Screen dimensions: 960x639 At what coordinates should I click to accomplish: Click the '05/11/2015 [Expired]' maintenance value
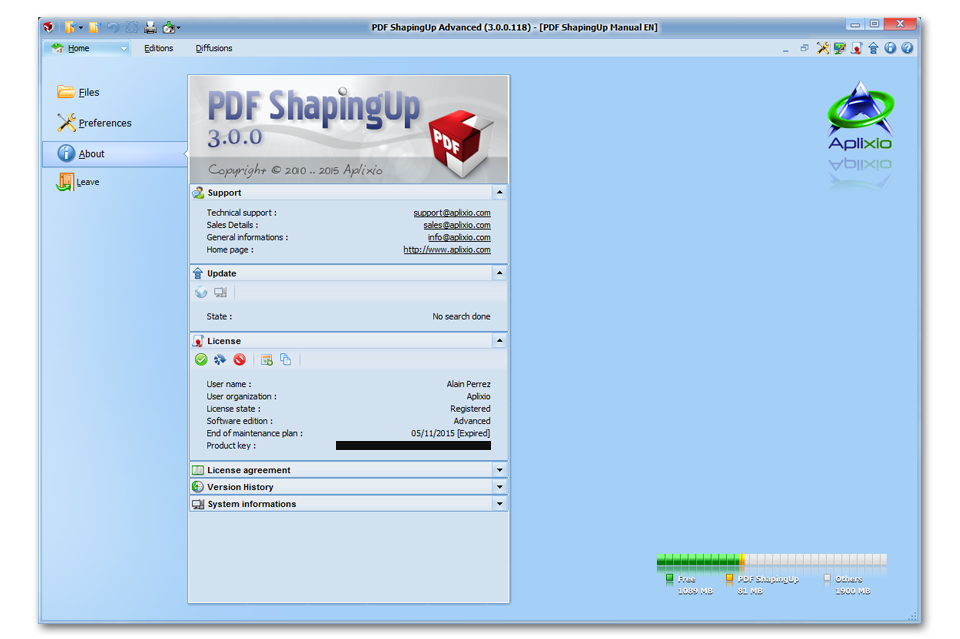[x=451, y=433]
